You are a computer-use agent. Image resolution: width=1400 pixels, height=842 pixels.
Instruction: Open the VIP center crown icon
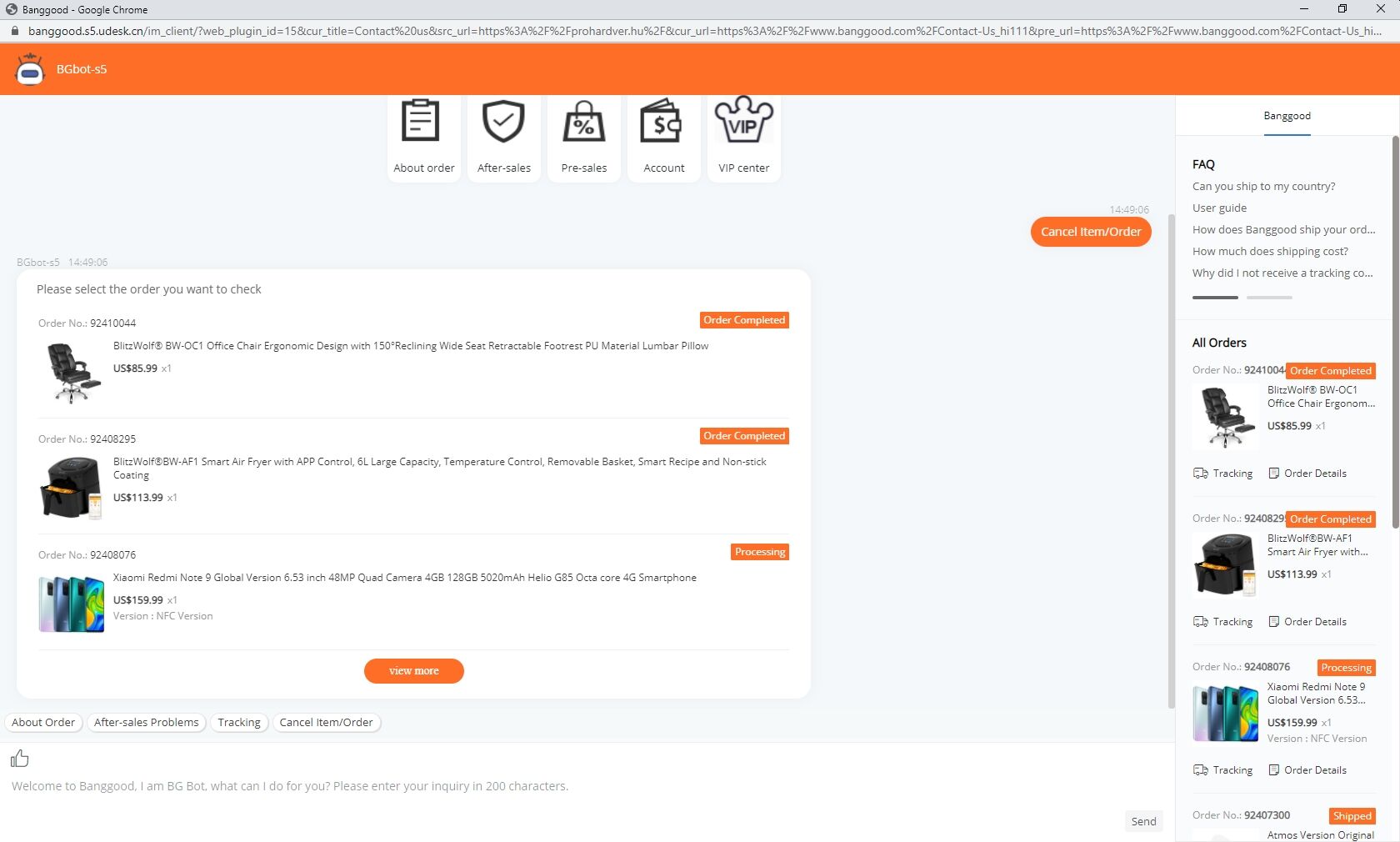click(743, 120)
